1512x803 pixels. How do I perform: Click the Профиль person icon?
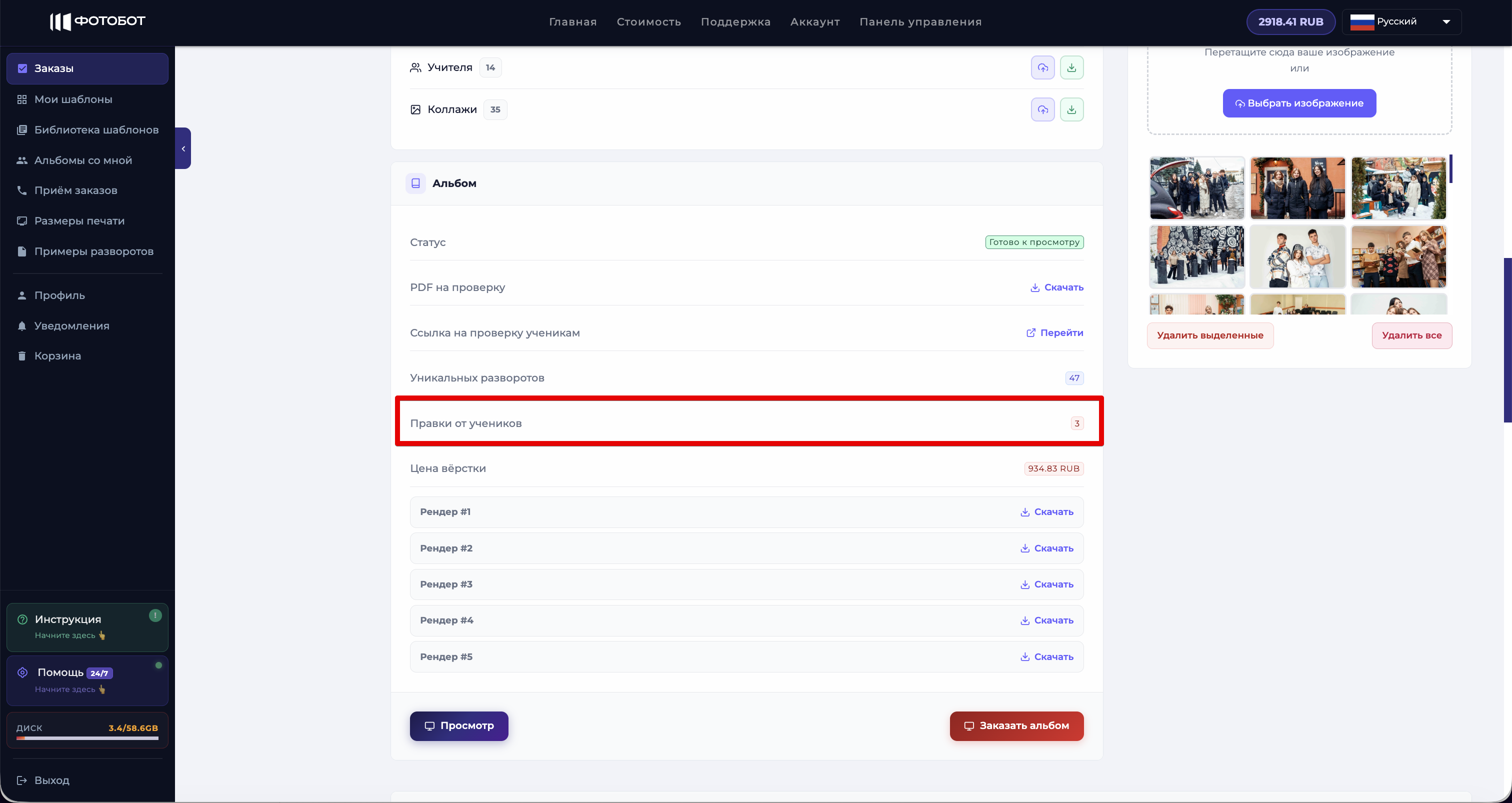click(22, 295)
